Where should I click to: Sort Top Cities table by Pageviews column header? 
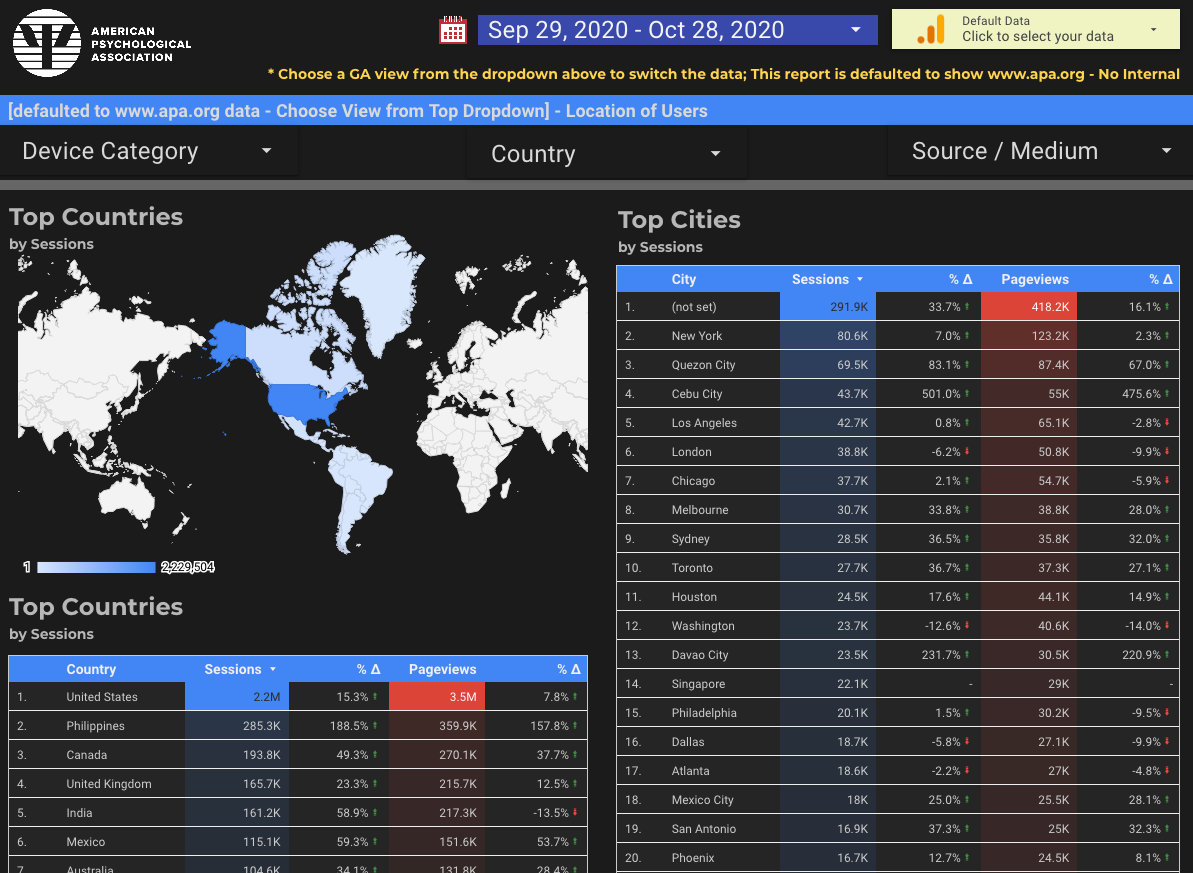pos(1035,280)
